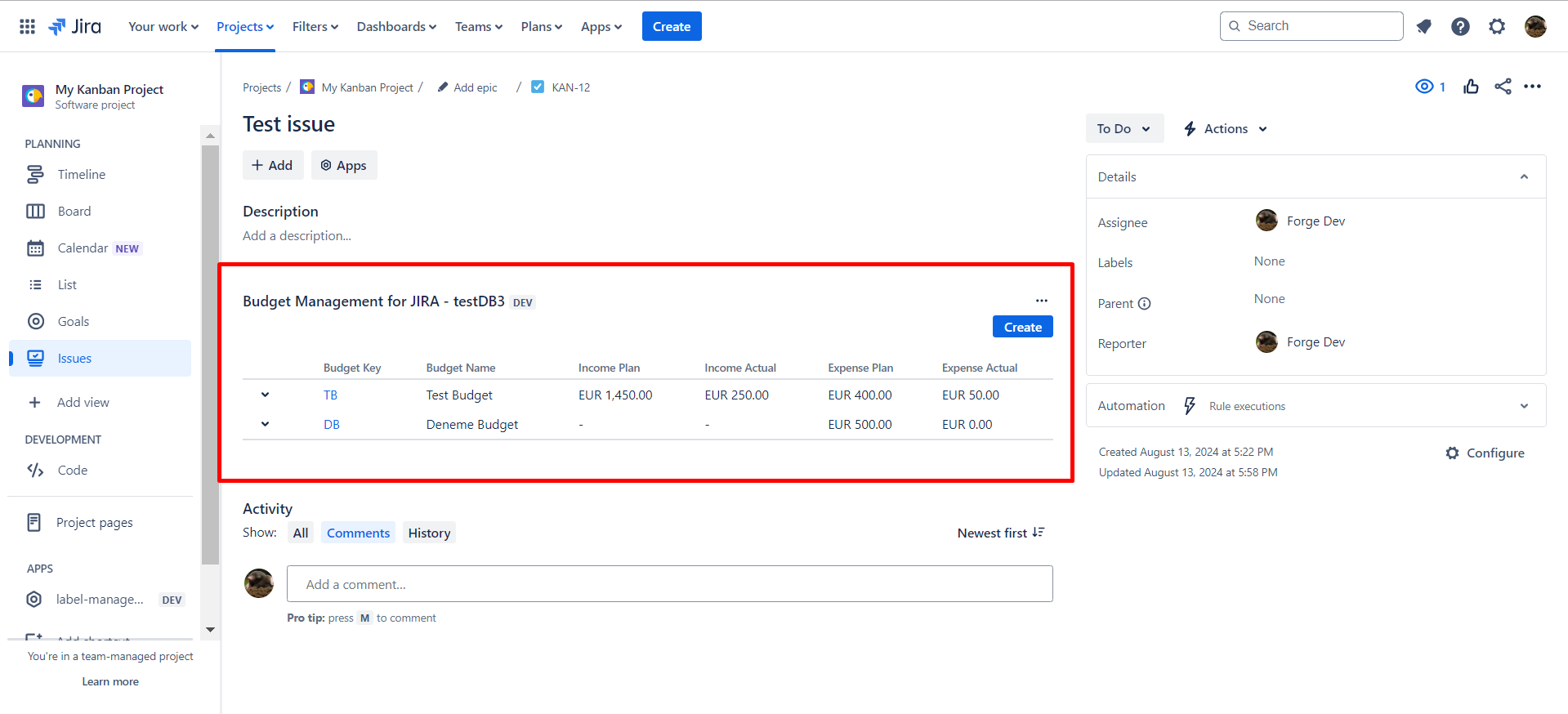Click the Projects breadcrumb link
Screen dimensions: 1568x714
pyautogui.click(x=261, y=87)
